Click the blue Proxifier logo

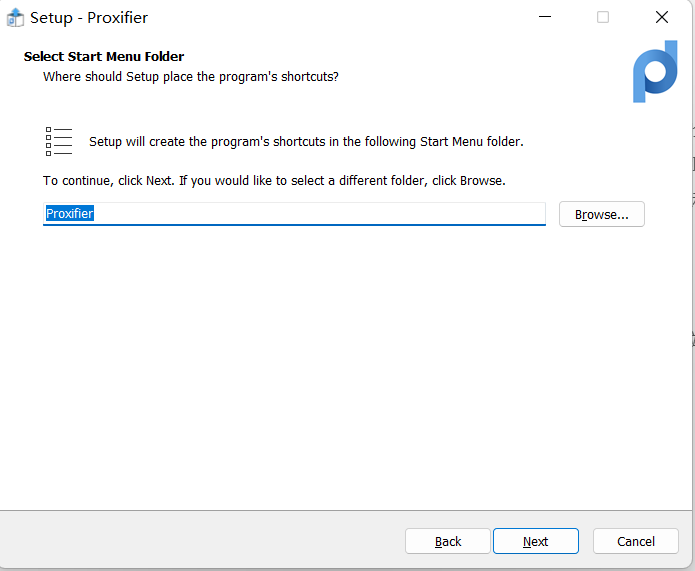pos(655,72)
